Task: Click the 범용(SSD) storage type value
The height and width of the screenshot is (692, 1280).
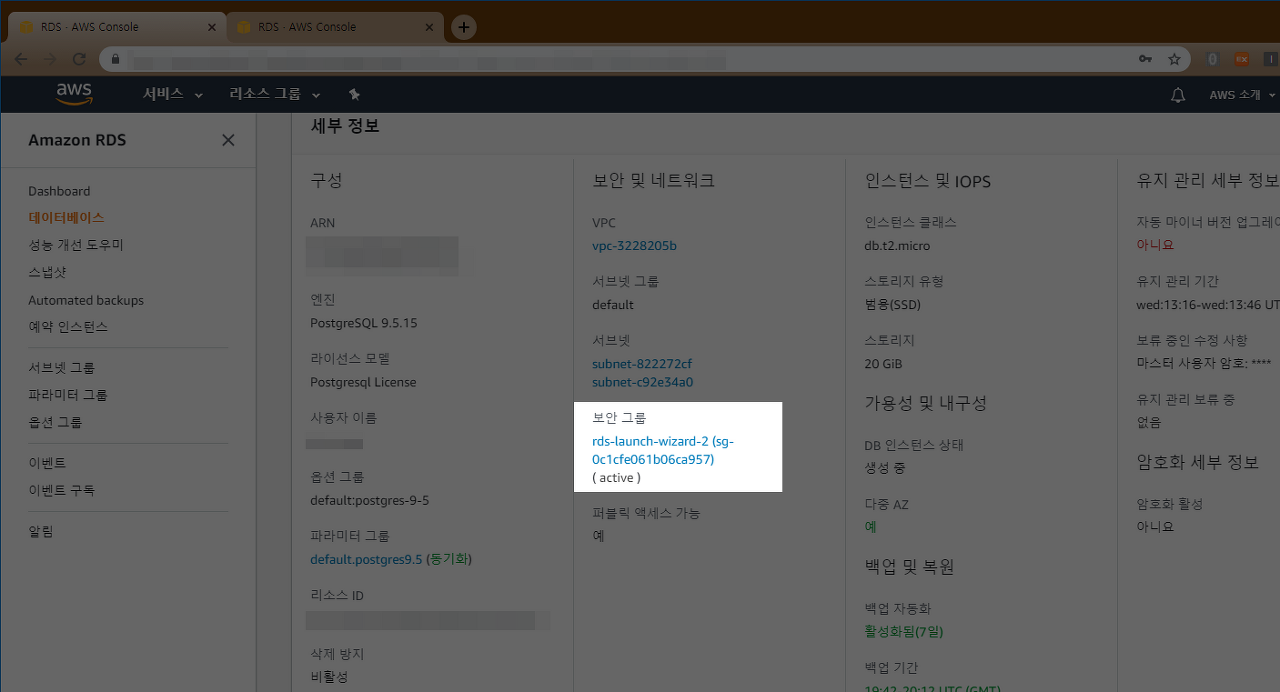Action: point(891,305)
